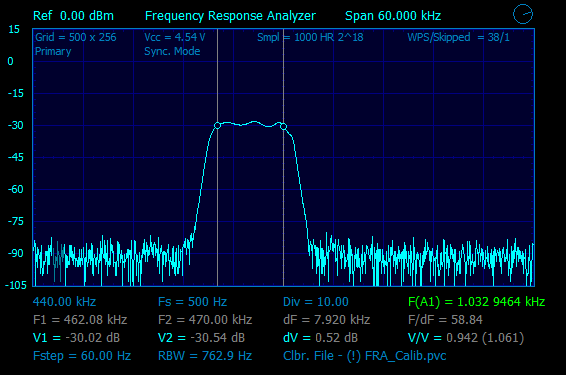Click the -90 axis label
The image size is (566, 375).
click(x=16, y=253)
